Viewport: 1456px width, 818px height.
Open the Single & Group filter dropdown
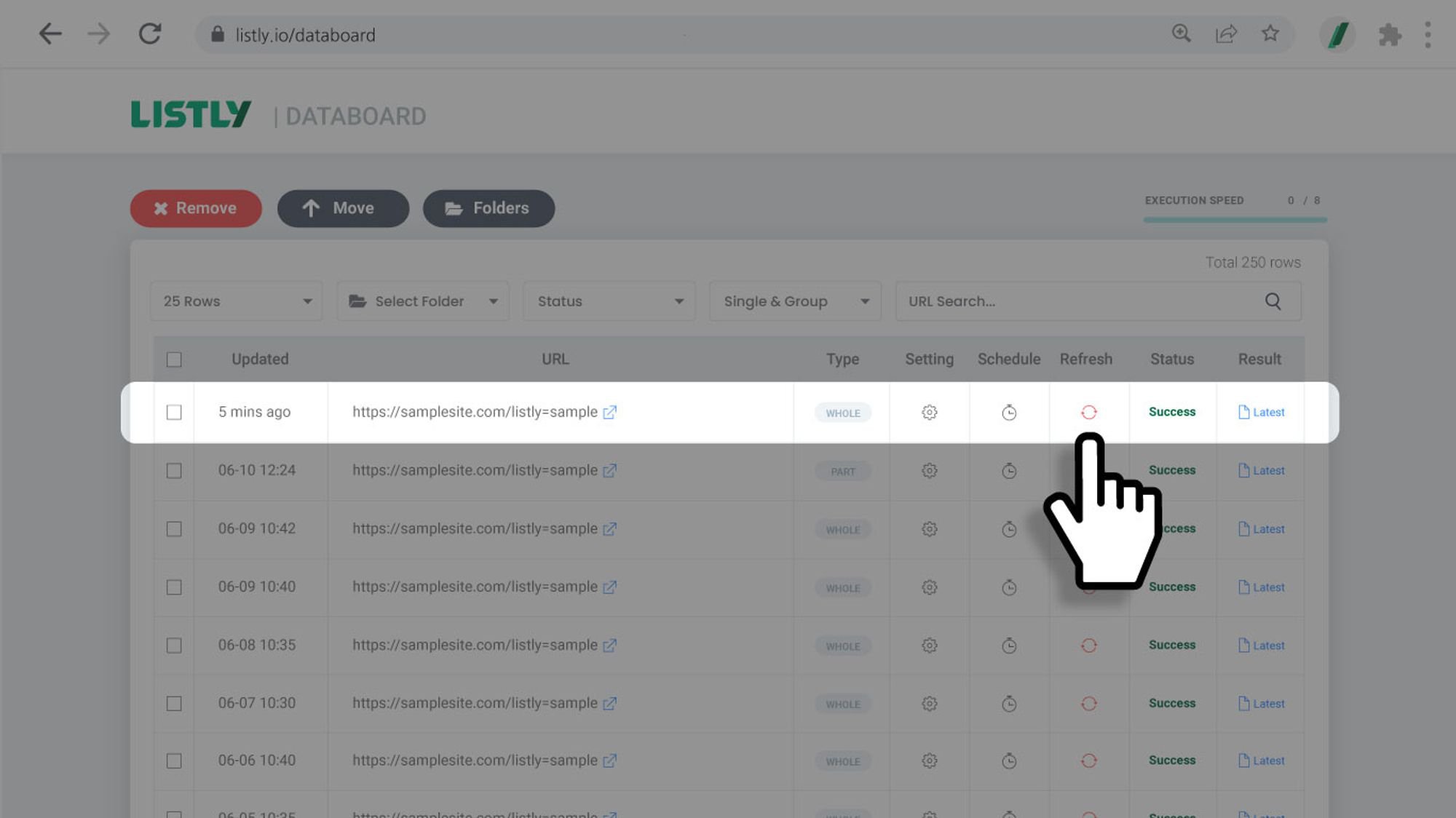click(795, 301)
